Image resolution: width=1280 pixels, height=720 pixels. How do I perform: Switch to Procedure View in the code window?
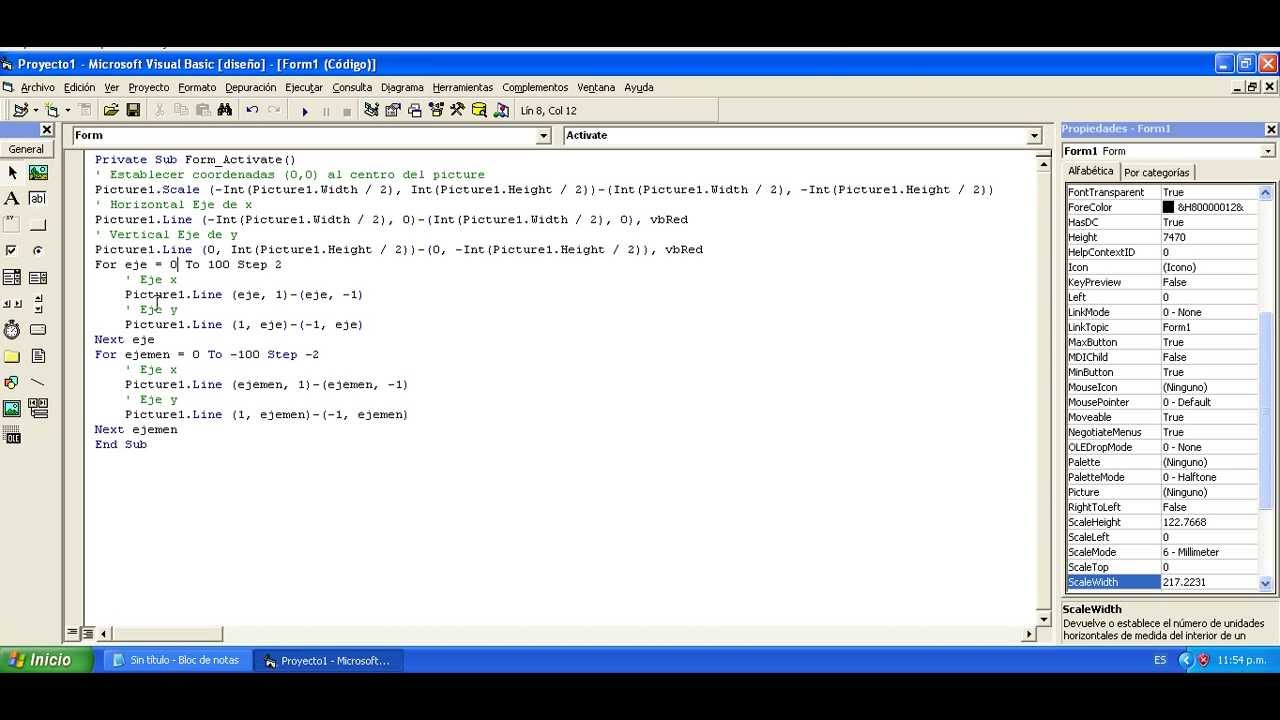click(x=72, y=633)
